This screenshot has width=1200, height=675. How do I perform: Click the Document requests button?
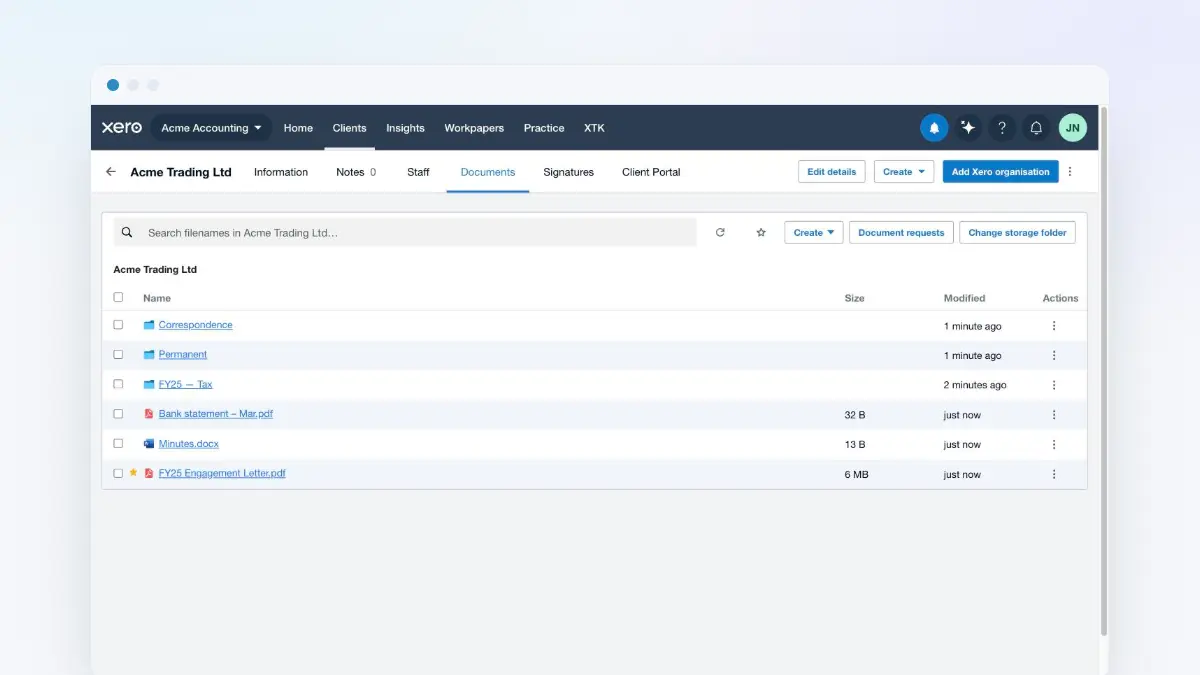tap(901, 233)
